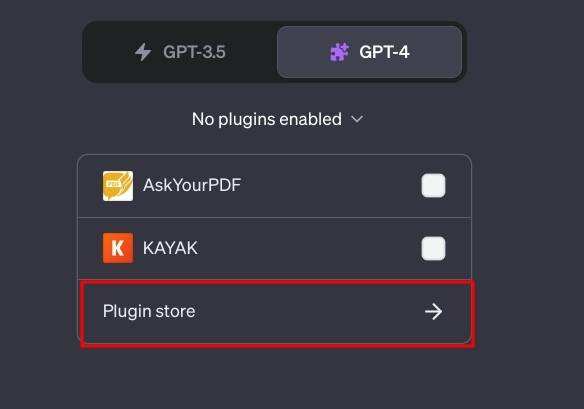
Task: Select the Plugin store text label
Action: pyautogui.click(x=149, y=311)
